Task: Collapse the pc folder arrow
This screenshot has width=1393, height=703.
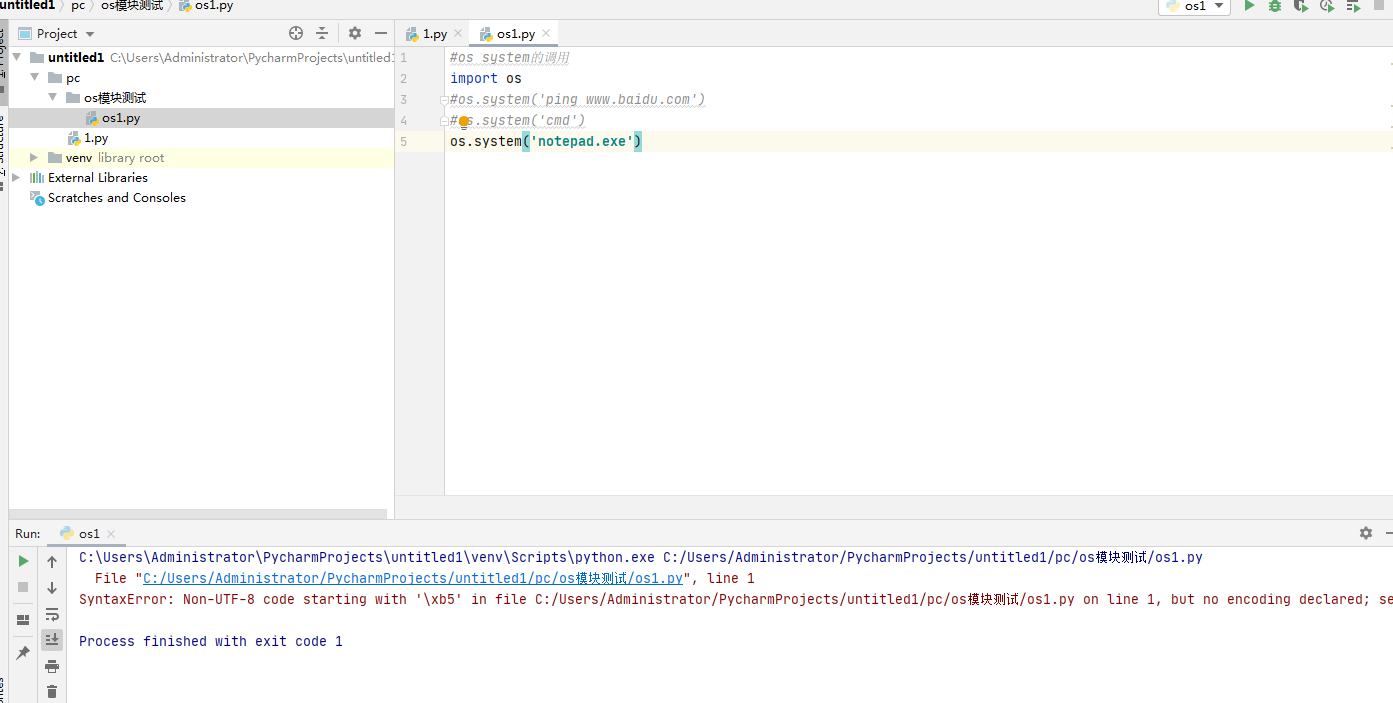Action: click(35, 78)
